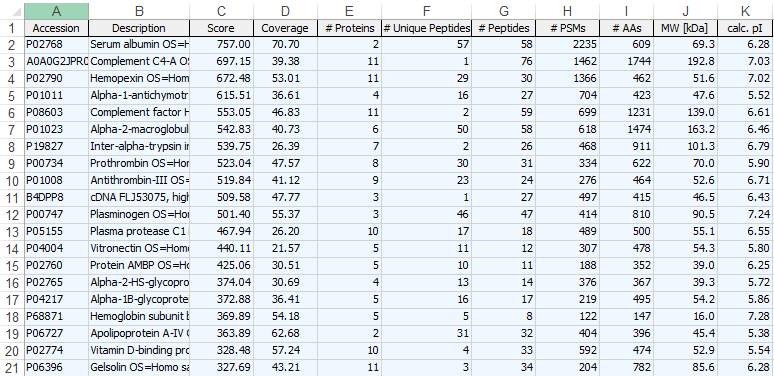This screenshot has height=376, width=774.
Task: Select the Gelsolin description cell
Action: pyautogui.click(x=139, y=368)
